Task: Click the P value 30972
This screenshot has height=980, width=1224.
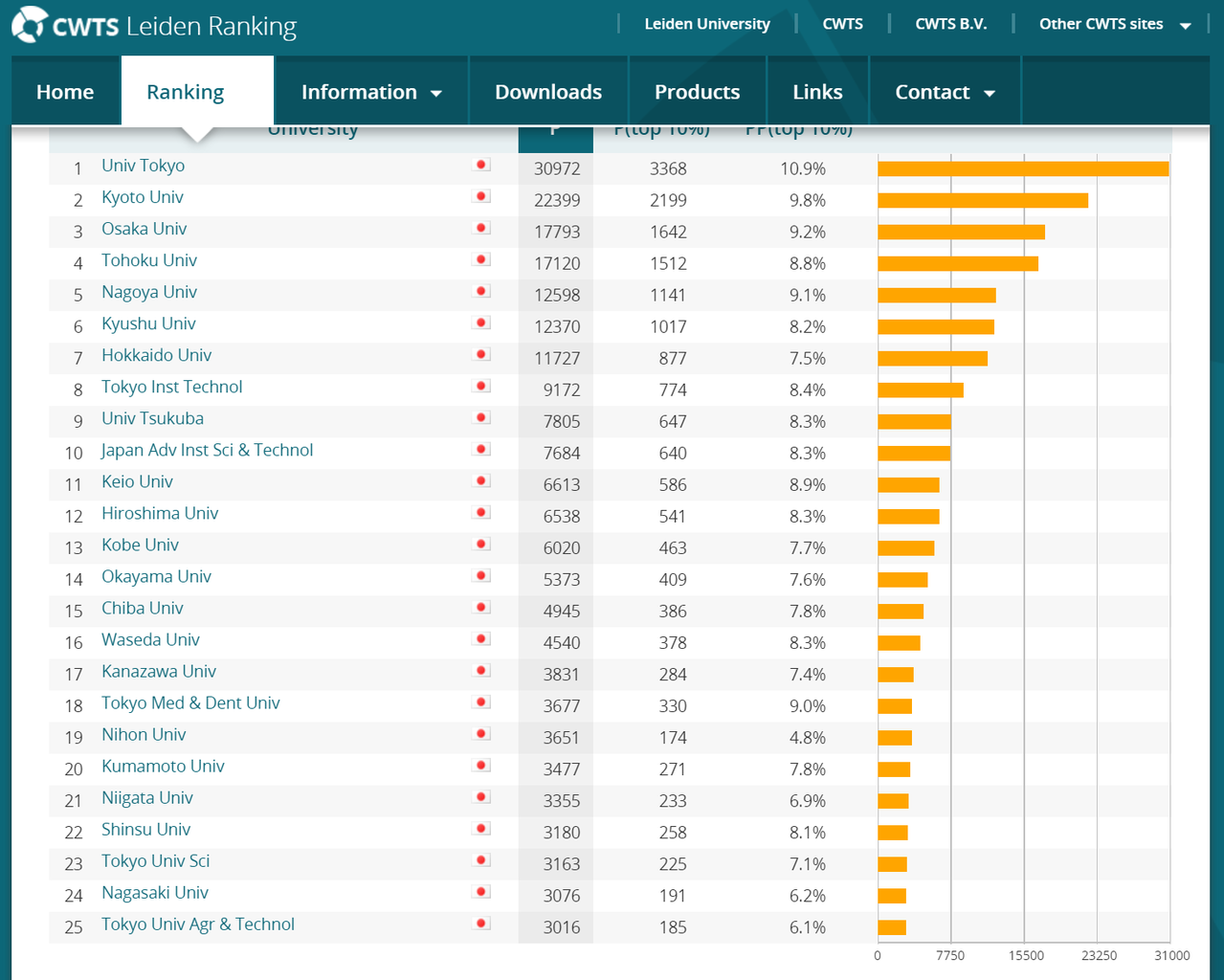Action: pyautogui.click(x=557, y=168)
